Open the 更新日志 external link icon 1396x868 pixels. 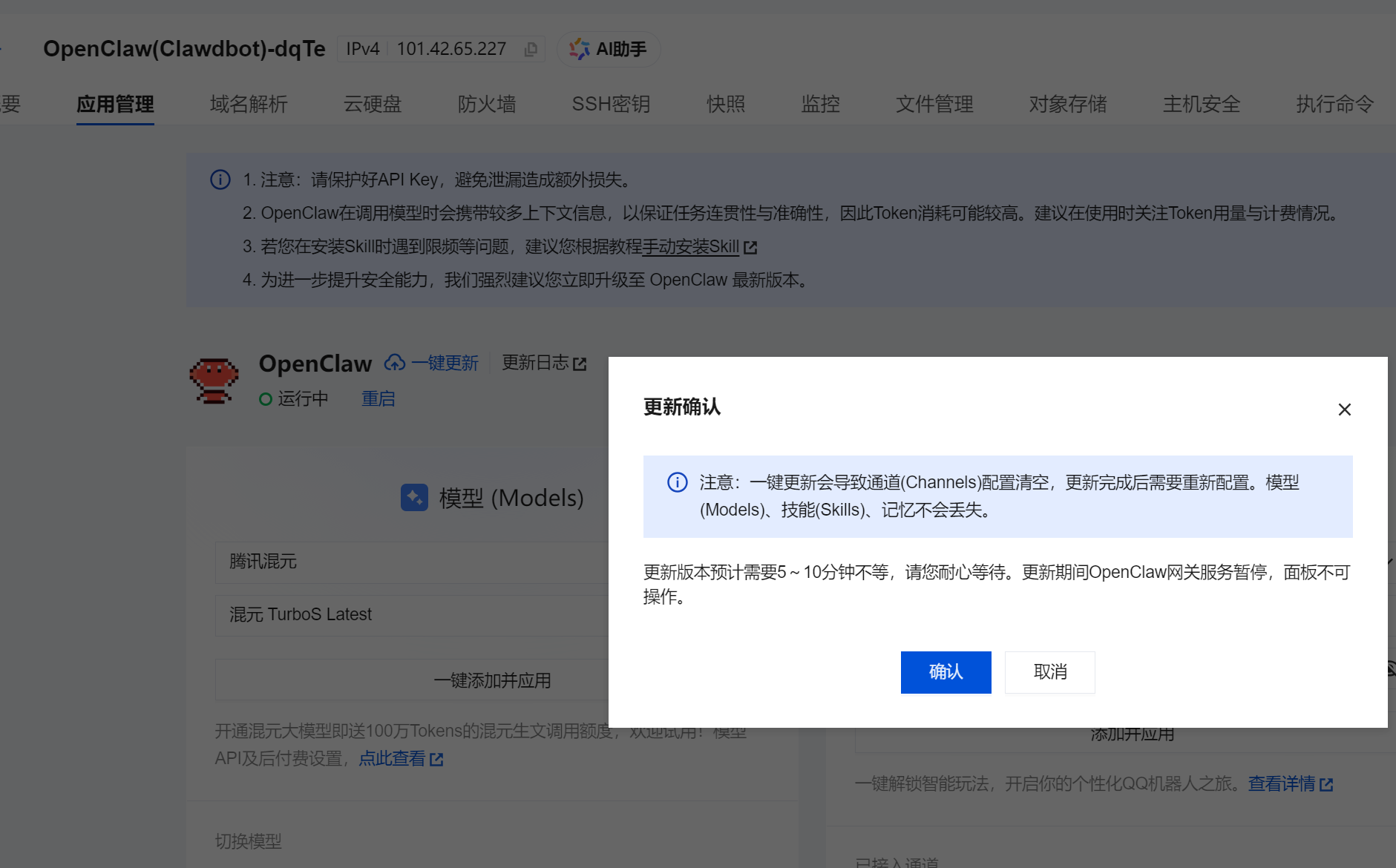pyautogui.click(x=582, y=362)
